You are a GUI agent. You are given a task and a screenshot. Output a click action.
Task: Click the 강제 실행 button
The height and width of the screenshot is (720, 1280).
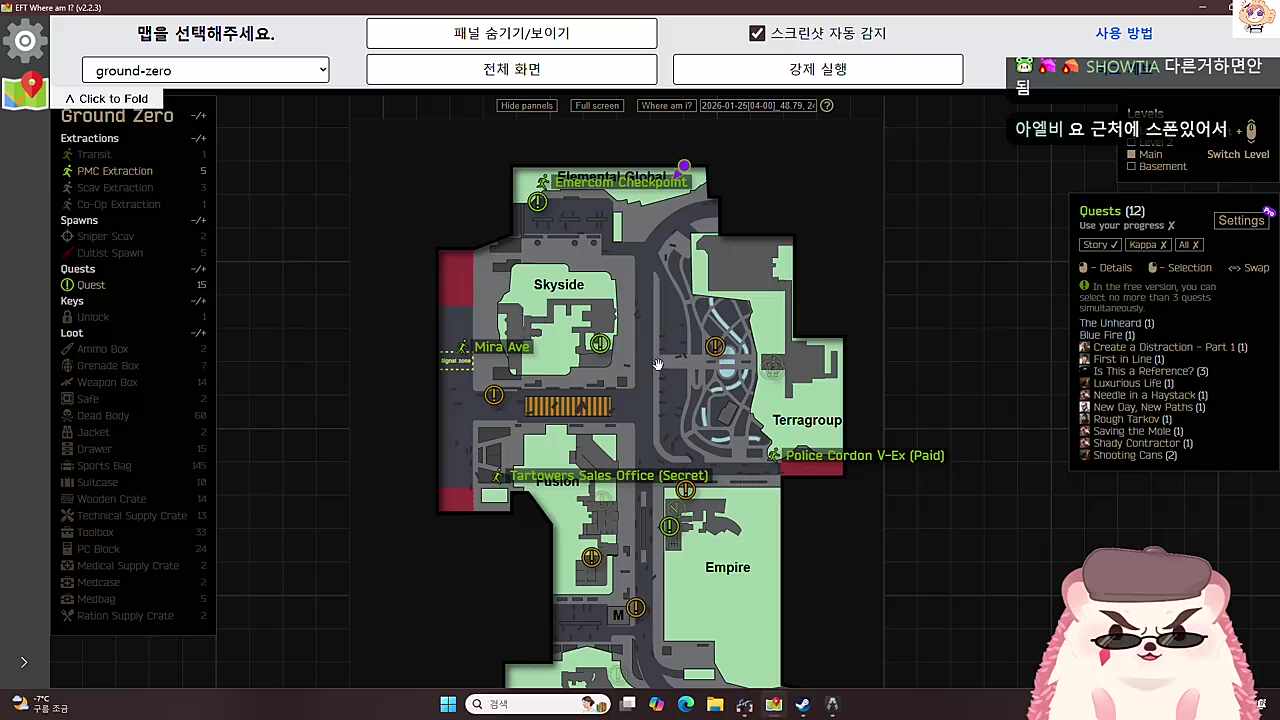[x=818, y=69]
